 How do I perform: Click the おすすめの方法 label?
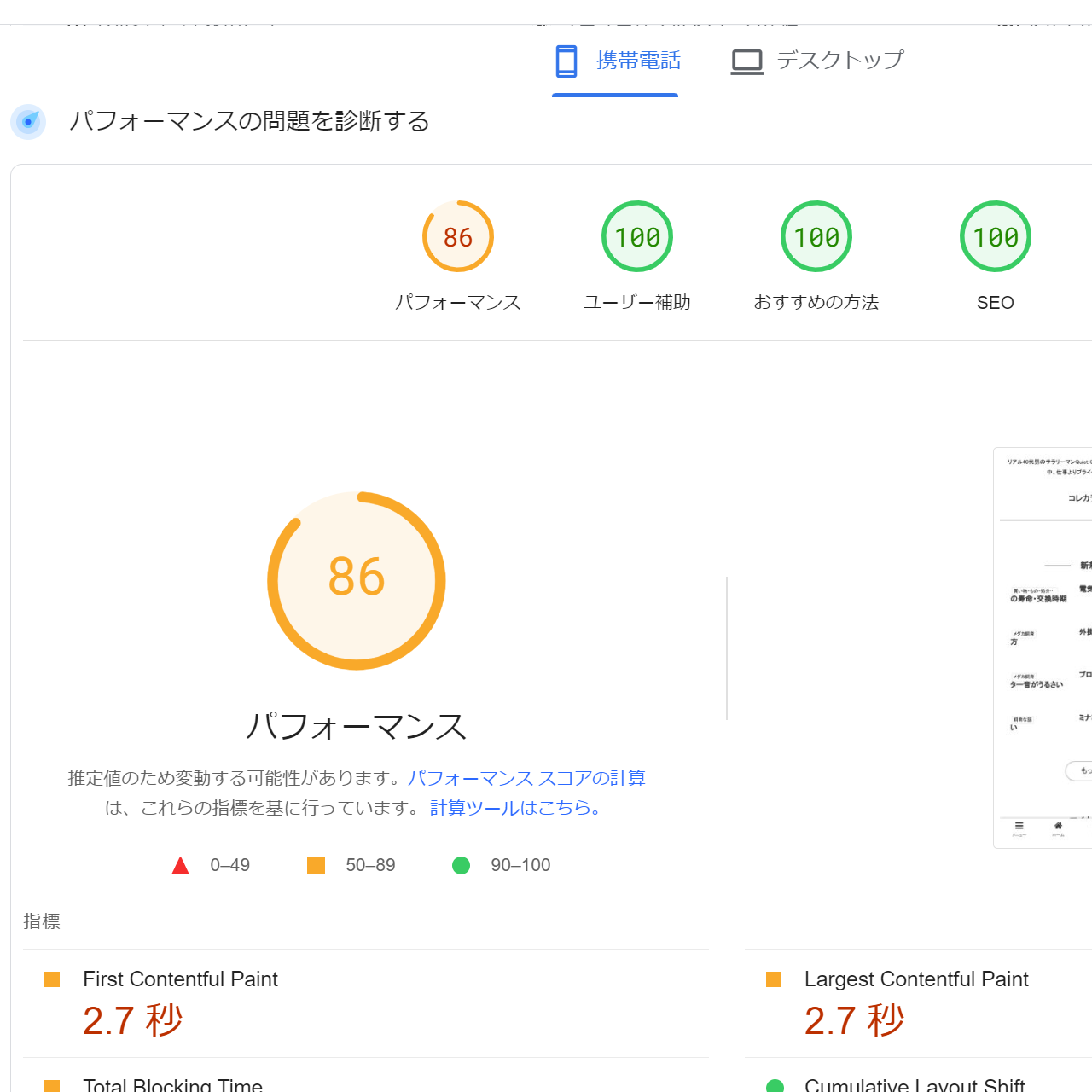point(816,302)
